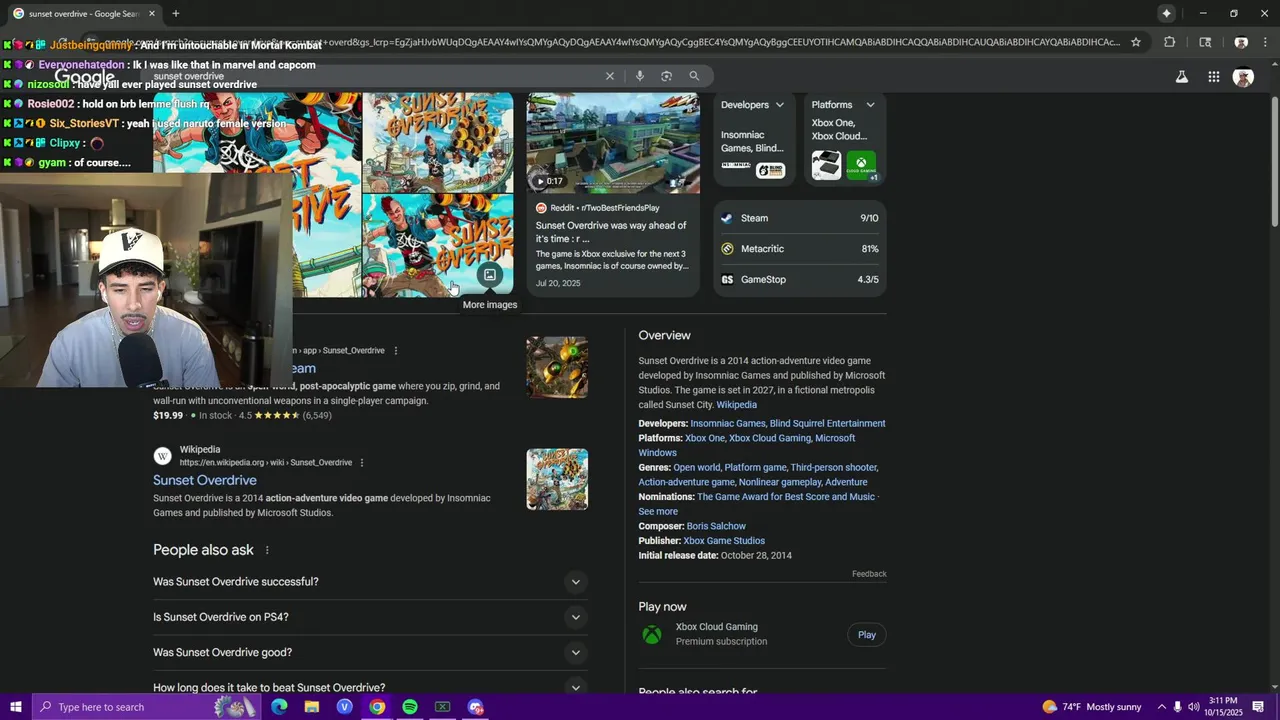Image resolution: width=1280 pixels, height=720 pixels.
Task: Open File Explorer from the taskbar
Action: click(312, 707)
